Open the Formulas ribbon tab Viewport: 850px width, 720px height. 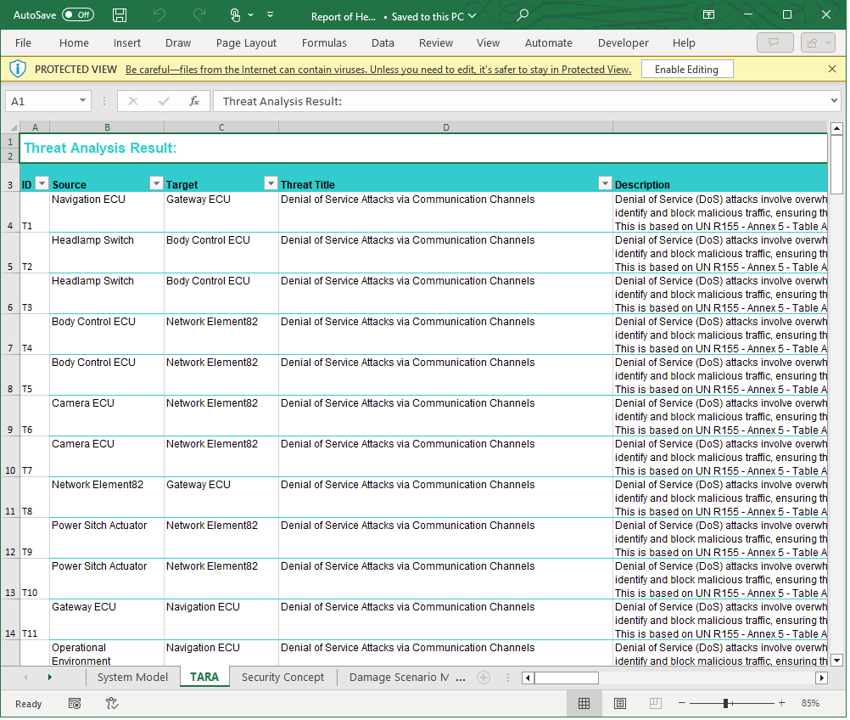pos(324,43)
